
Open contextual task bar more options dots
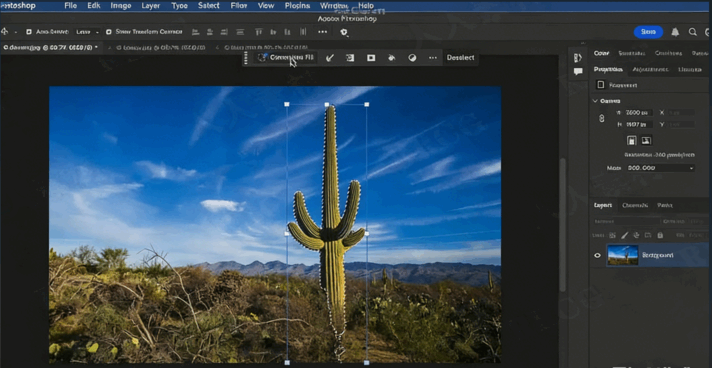(433, 58)
